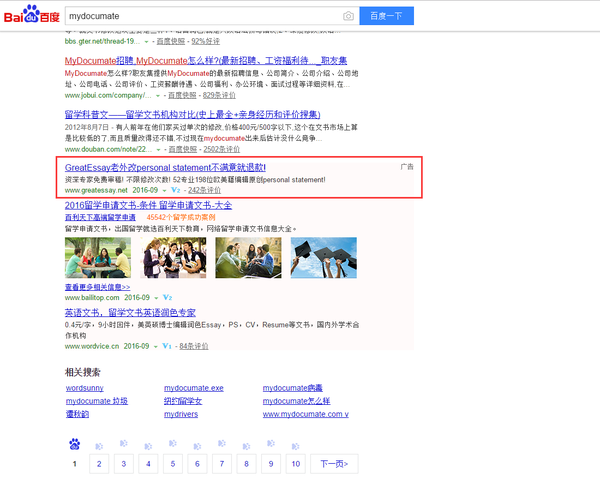Click the Baidu logo
600x491 pixels.
tap(32, 15)
